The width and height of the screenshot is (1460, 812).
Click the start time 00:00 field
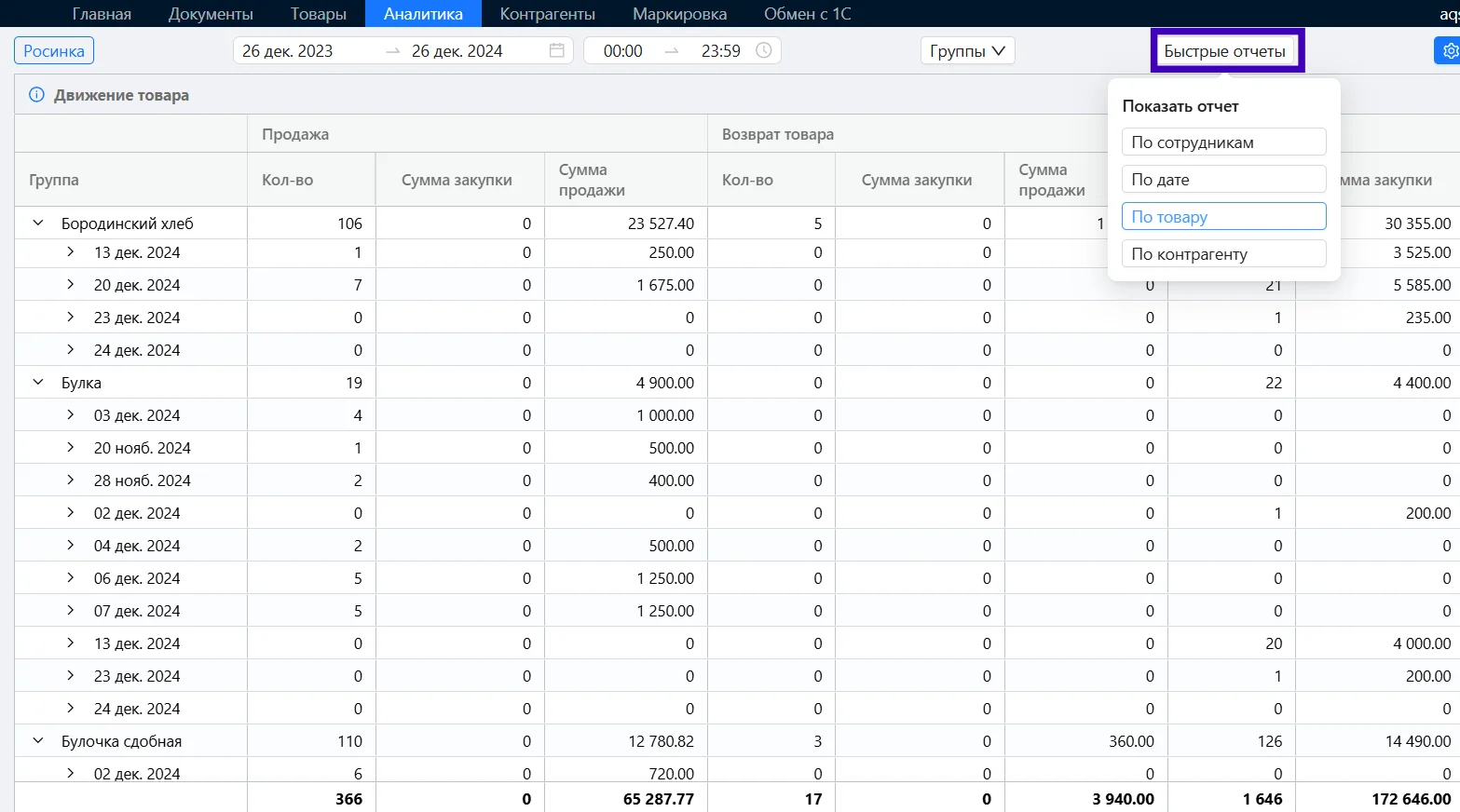(x=623, y=50)
